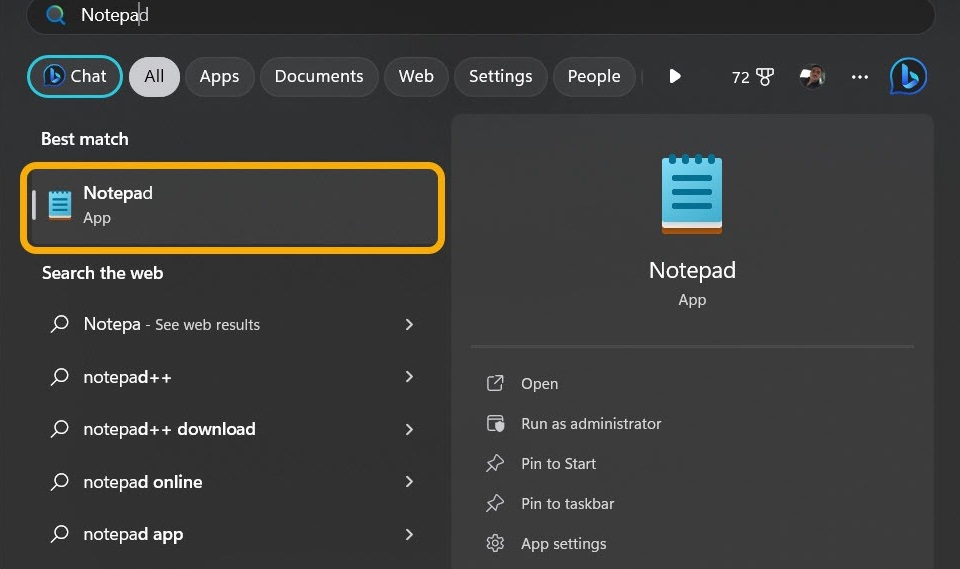The width and height of the screenshot is (960, 569).
Task: Click the small Notepad icon in best match
Action: click(x=60, y=205)
